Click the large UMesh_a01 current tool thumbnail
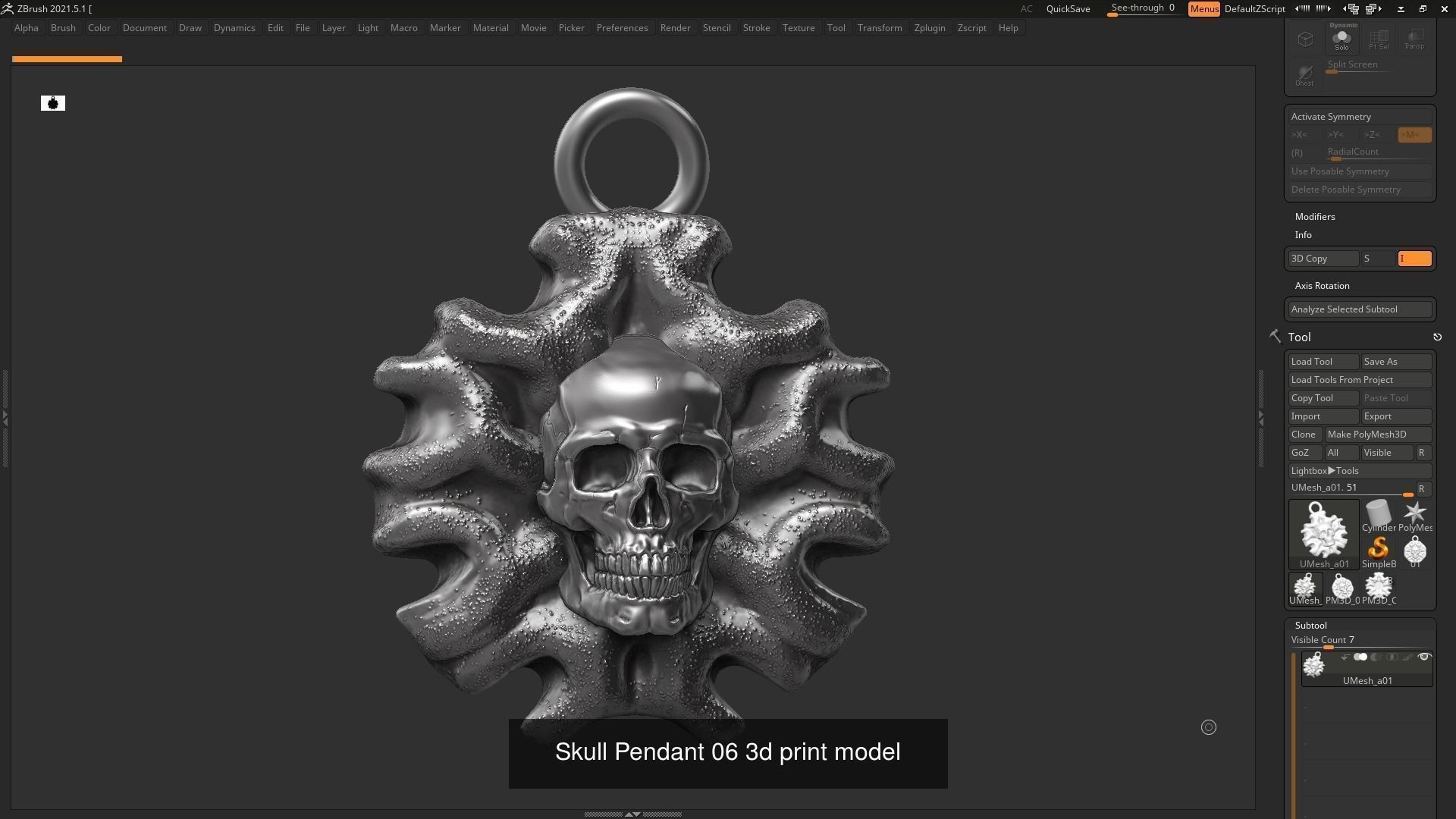The height and width of the screenshot is (819, 1456). pos(1324,534)
